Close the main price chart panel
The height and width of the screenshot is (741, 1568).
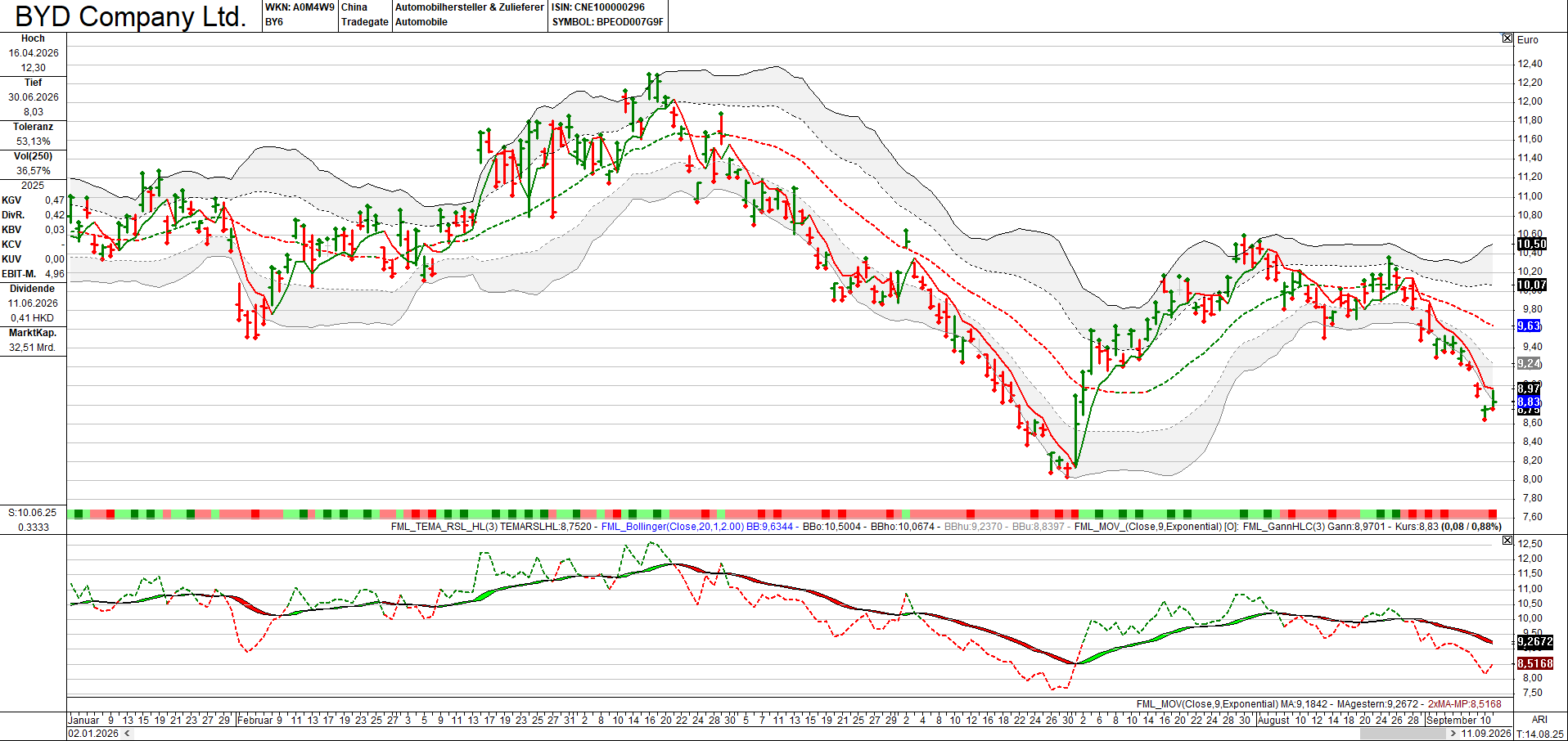(1507, 38)
